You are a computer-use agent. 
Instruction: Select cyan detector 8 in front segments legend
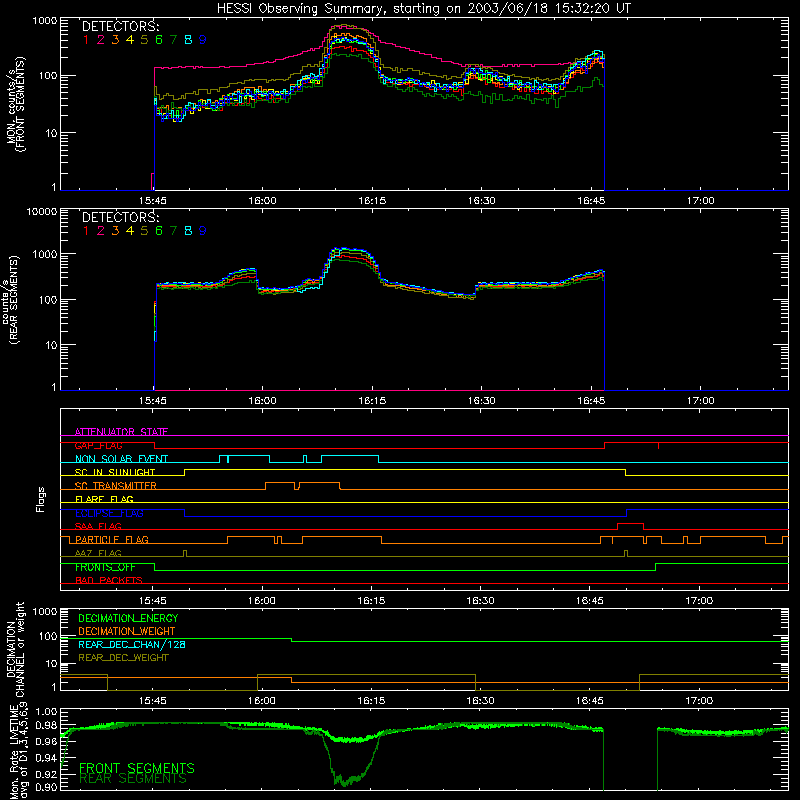188,40
